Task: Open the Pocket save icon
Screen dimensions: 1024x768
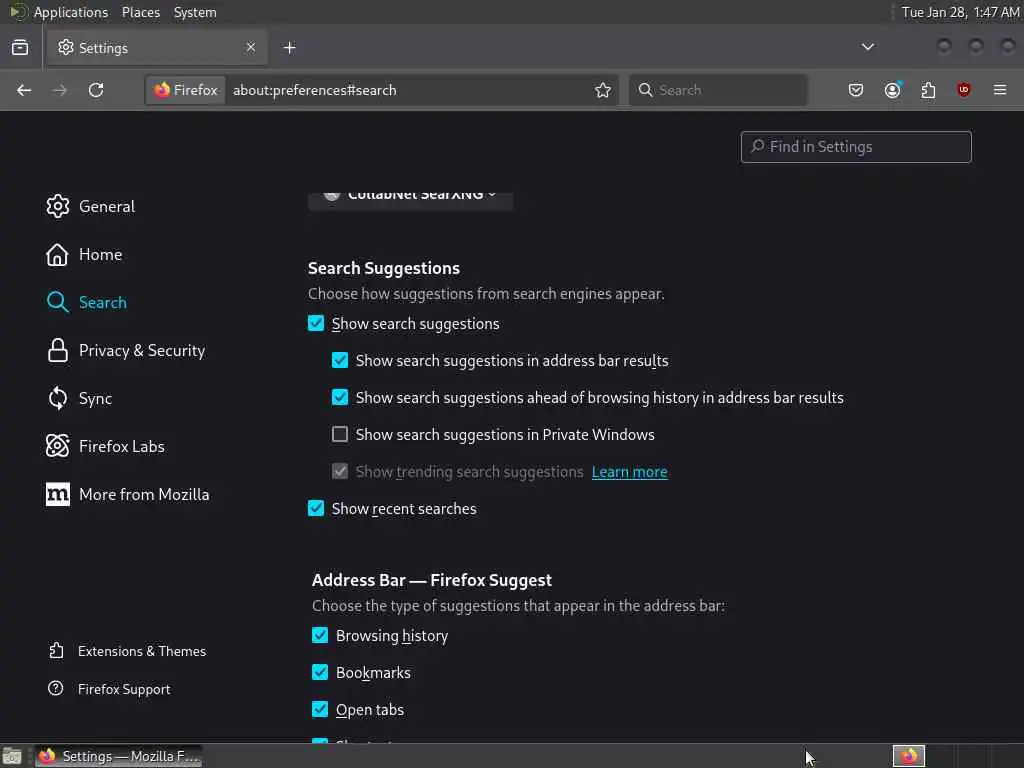Action: point(856,90)
